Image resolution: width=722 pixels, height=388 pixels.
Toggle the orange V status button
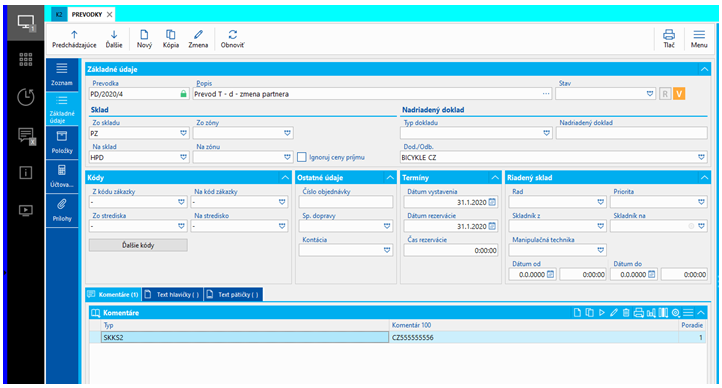coord(679,94)
